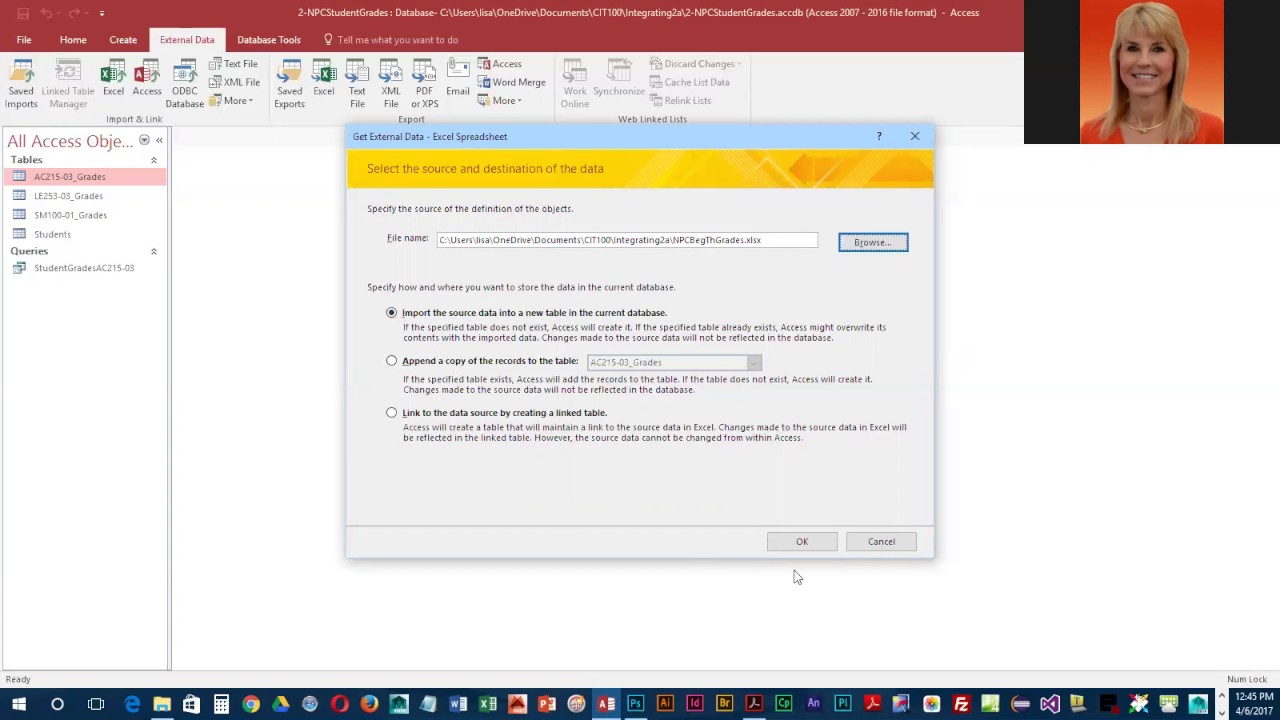This screenshot has width=1280, height=720.
Task: Select Append a copy of records option
Action: pyautogui.click(x=391, y=361)
